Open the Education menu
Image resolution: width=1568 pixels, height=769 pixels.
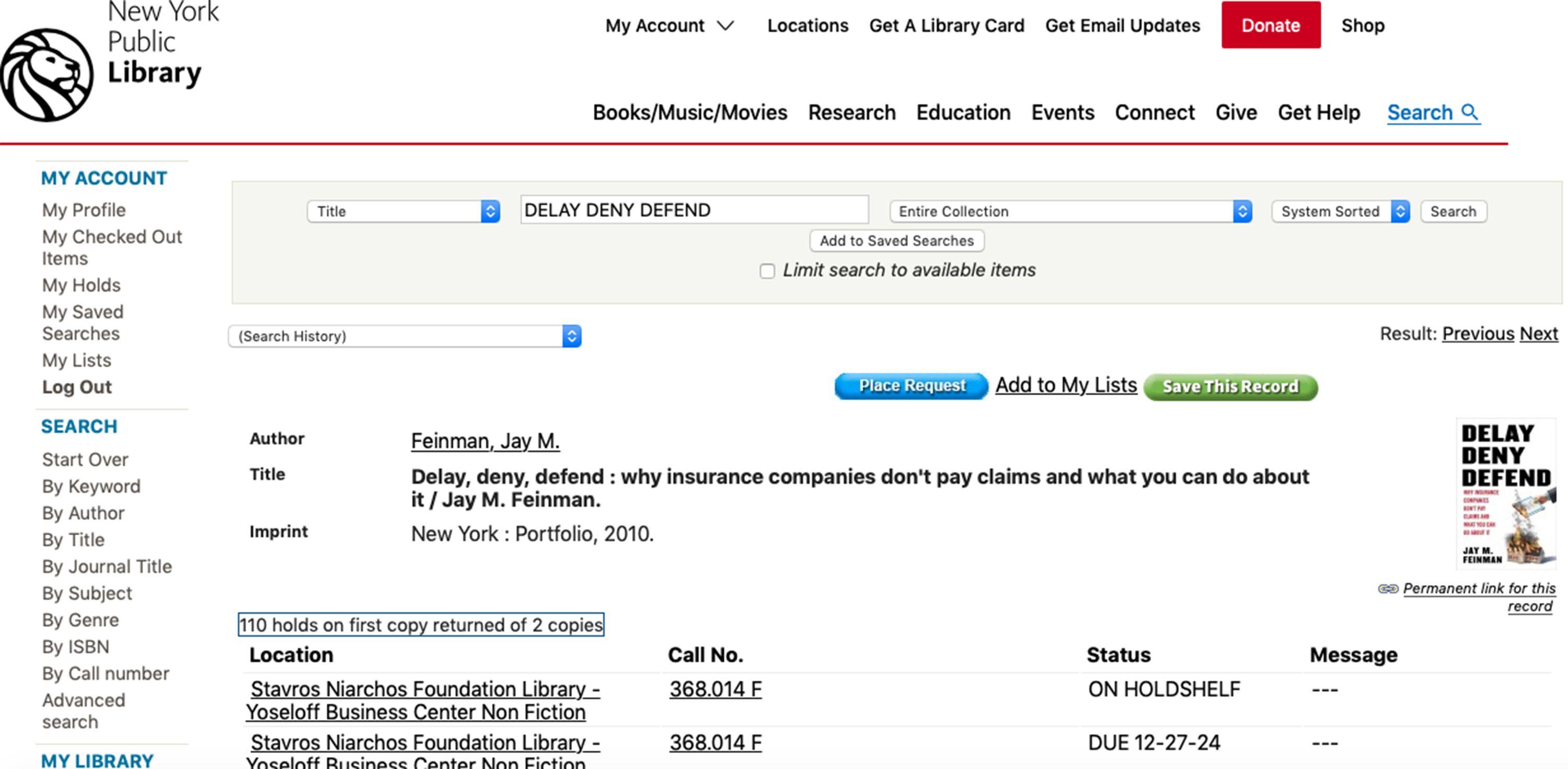(963, 112)
